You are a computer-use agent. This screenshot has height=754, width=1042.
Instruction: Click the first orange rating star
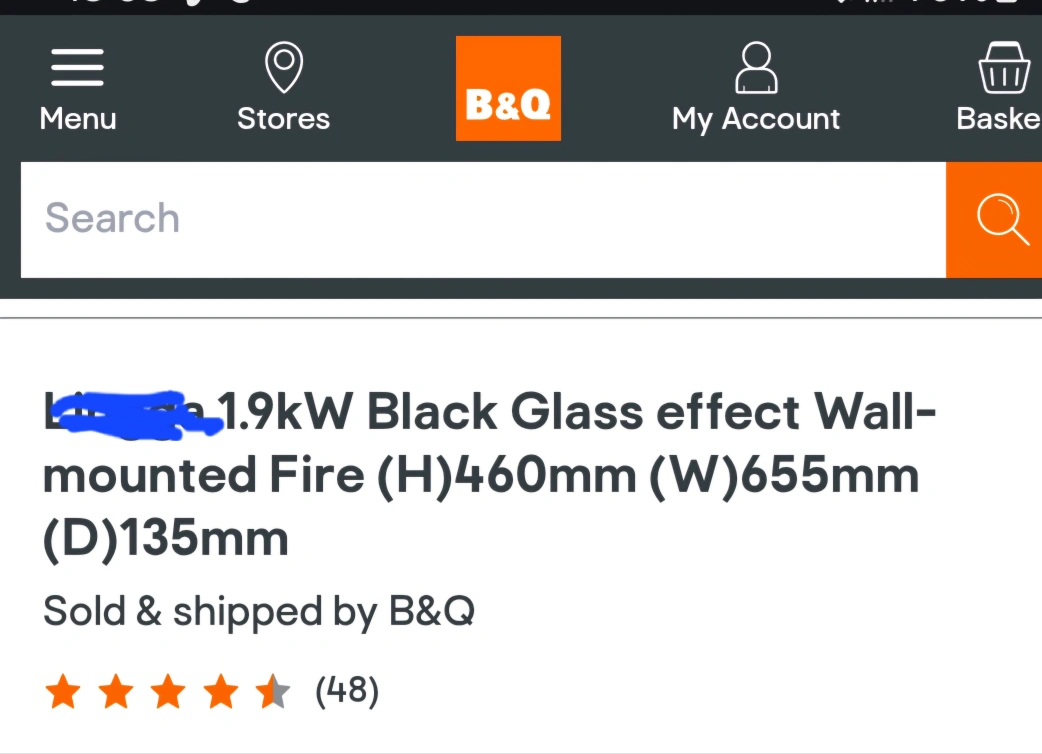coord(63,691)
